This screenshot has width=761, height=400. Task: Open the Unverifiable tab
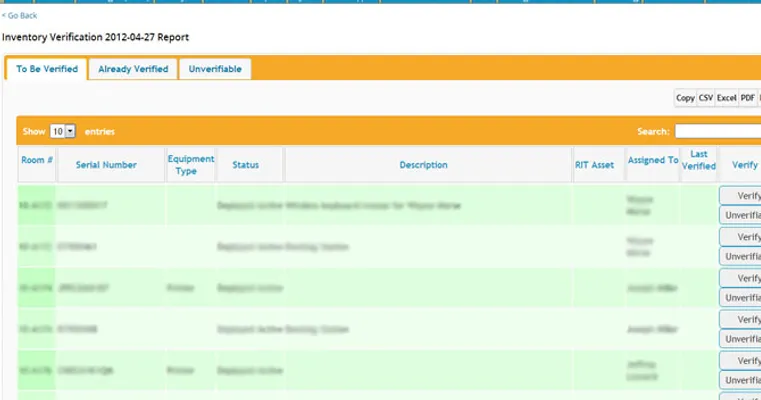[x=215, y=69]
